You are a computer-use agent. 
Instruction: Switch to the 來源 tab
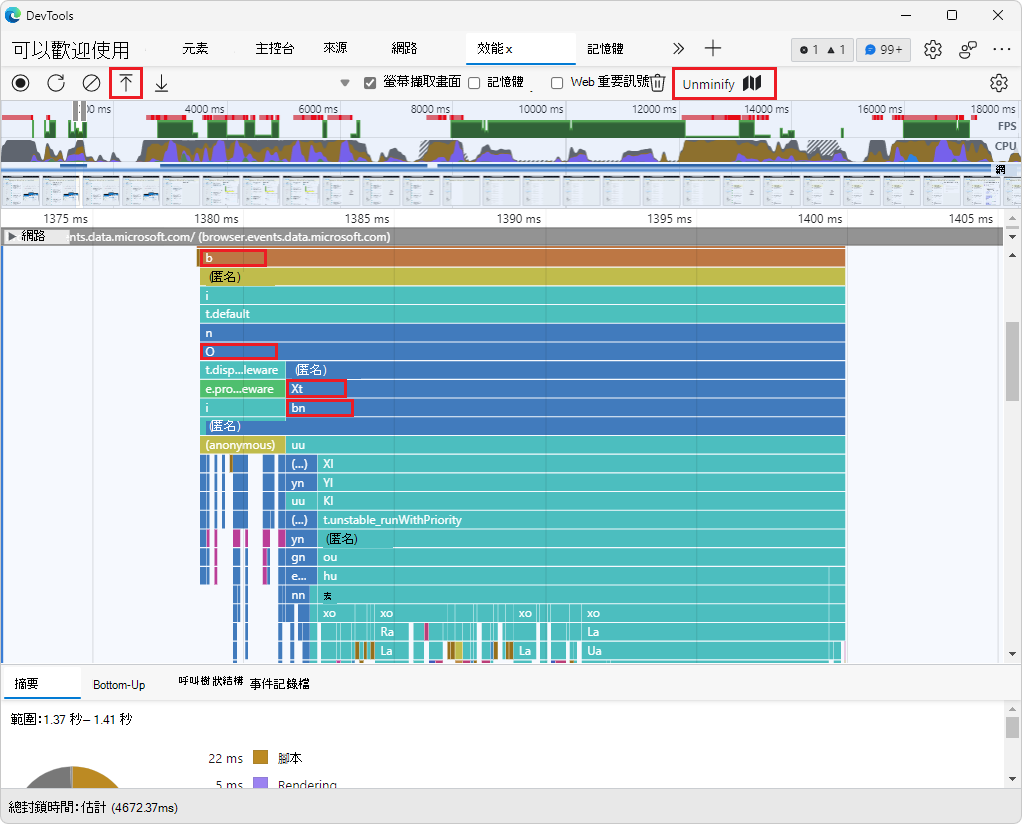[x=335, y=48]
